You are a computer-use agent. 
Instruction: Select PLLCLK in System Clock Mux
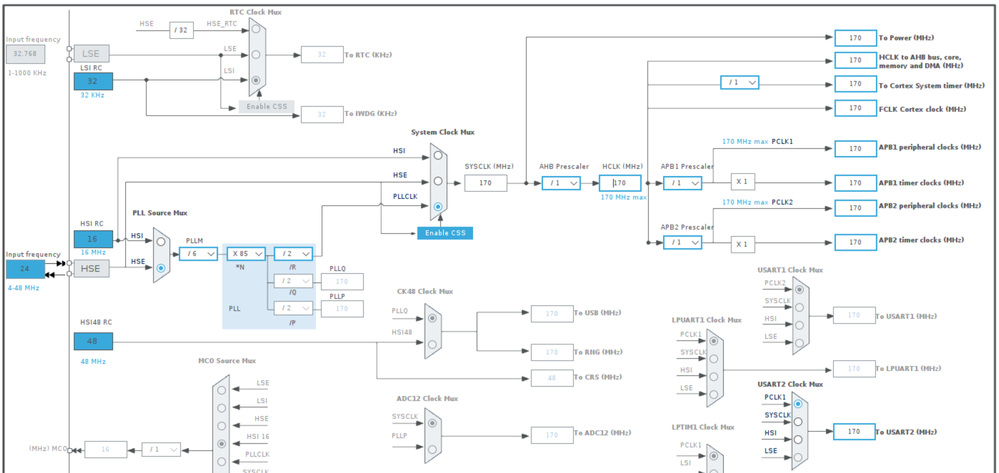(x=438, y=207)
